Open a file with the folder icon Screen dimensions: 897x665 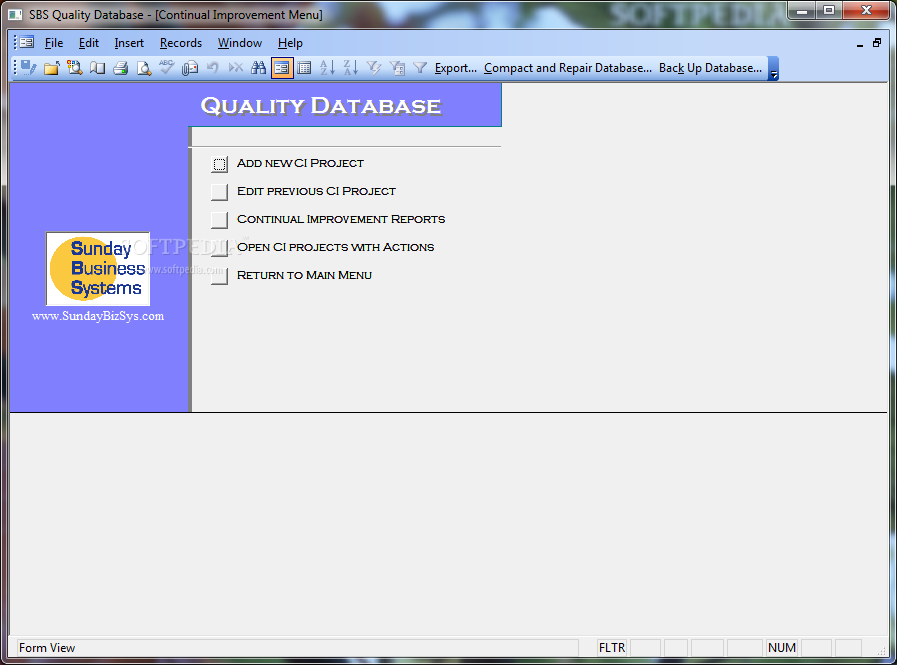[x=51, y=68]
